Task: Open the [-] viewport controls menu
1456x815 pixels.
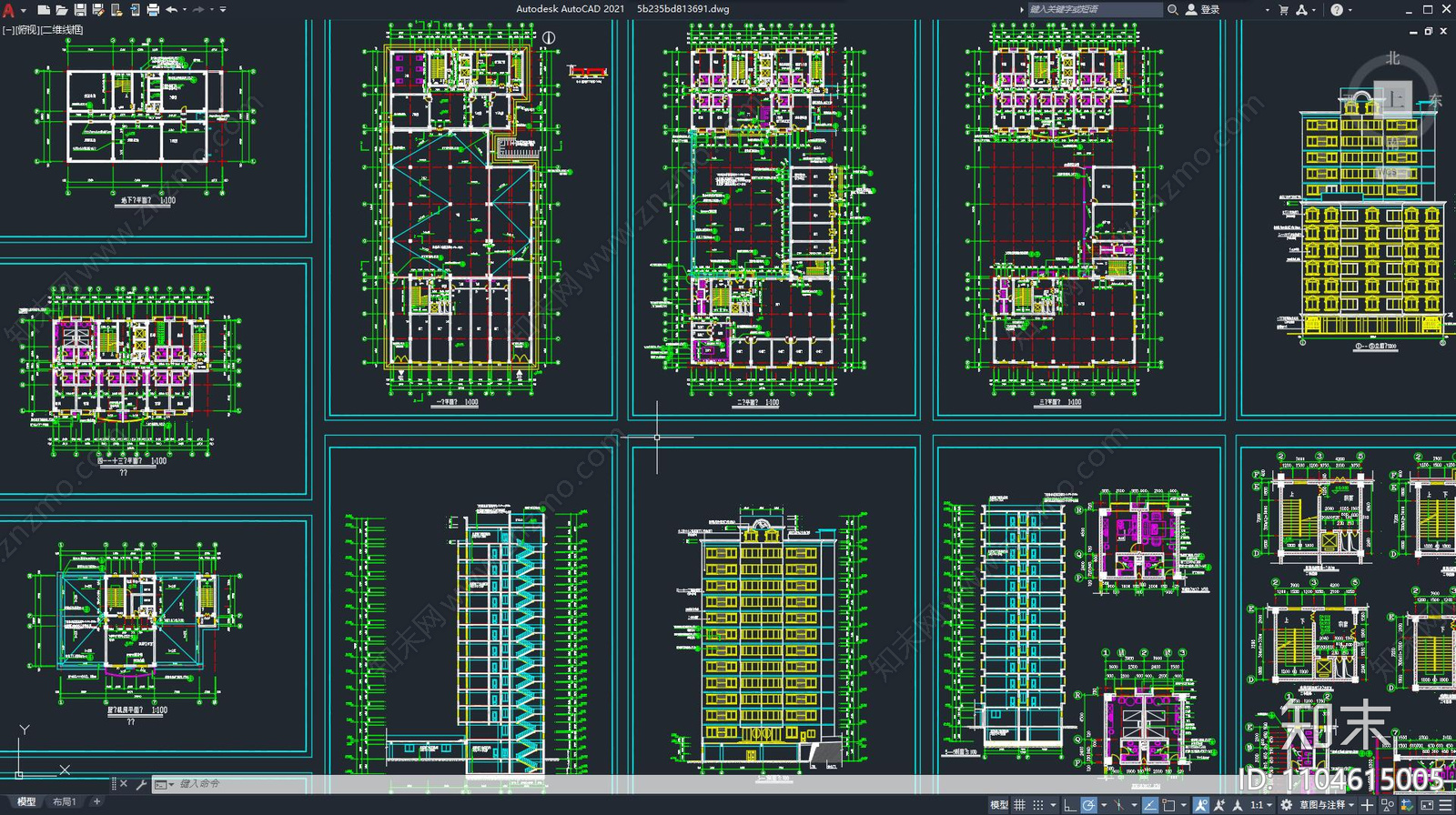Action: pyautogui.click(x=8, y=30)
